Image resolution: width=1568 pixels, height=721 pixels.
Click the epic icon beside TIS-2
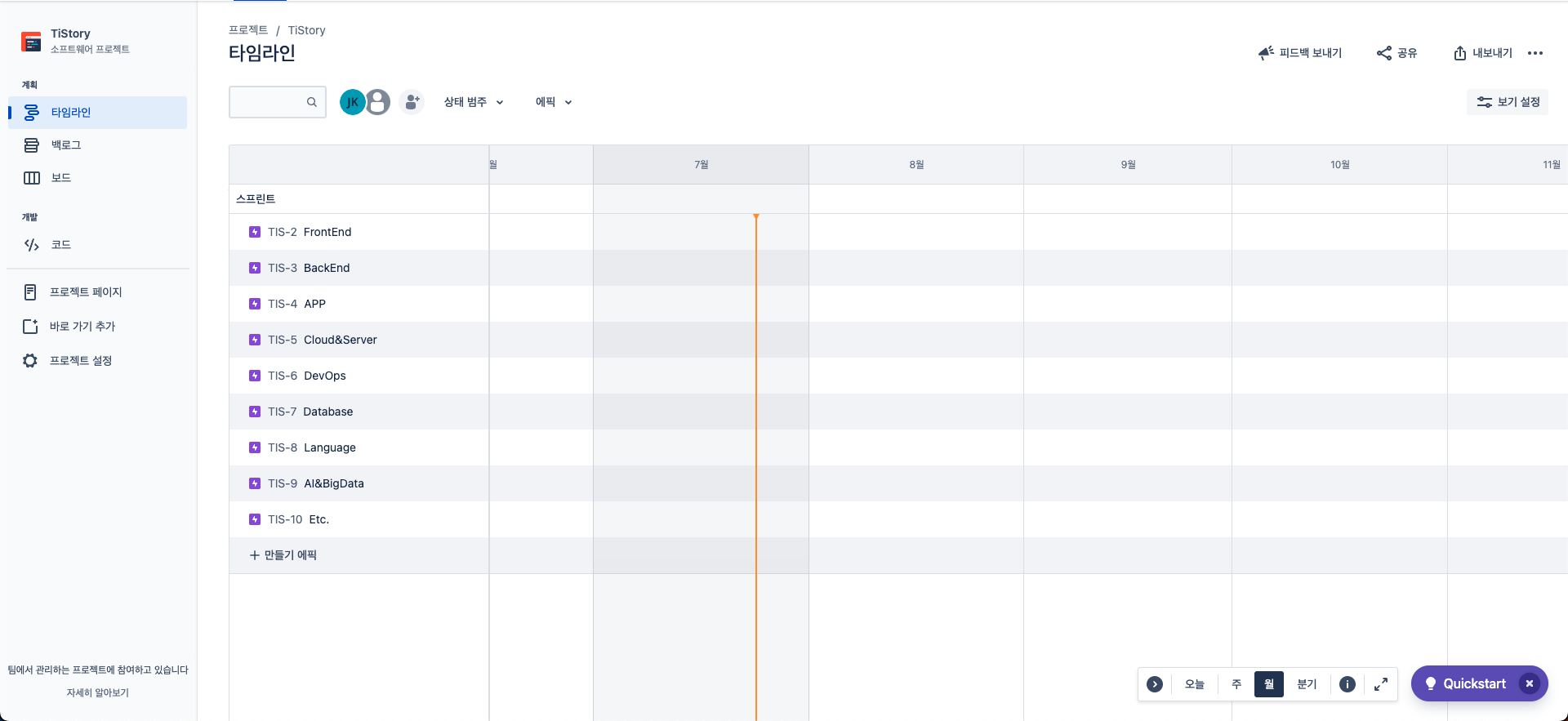click(255, 232)
